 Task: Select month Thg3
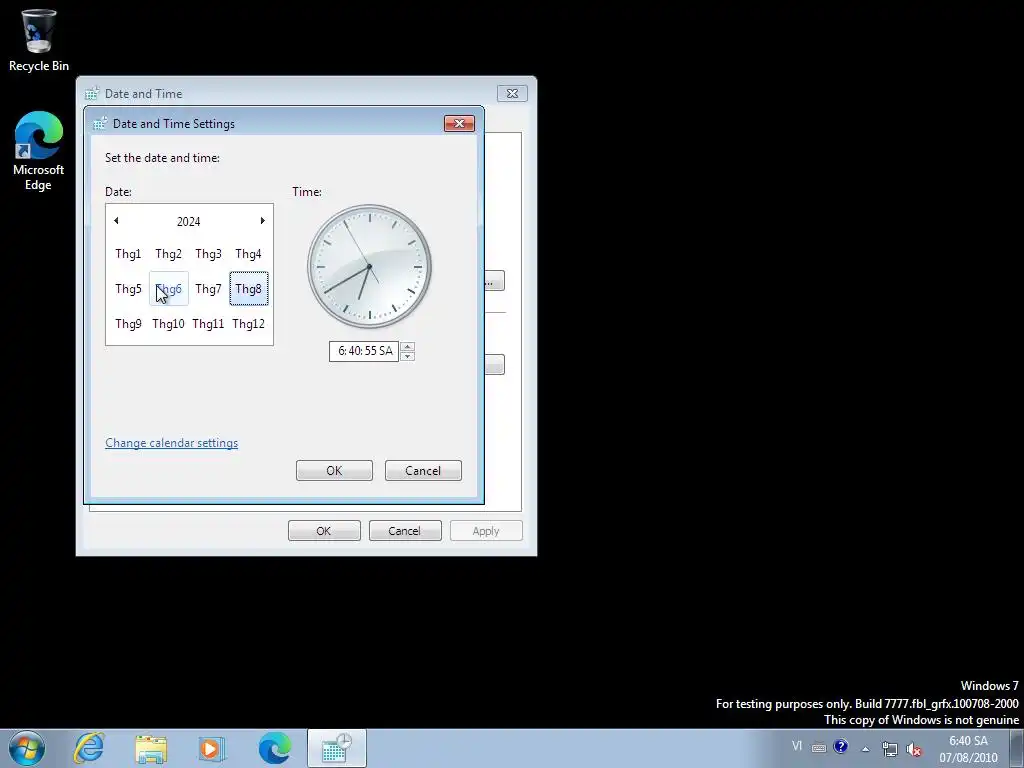[208, 254]
